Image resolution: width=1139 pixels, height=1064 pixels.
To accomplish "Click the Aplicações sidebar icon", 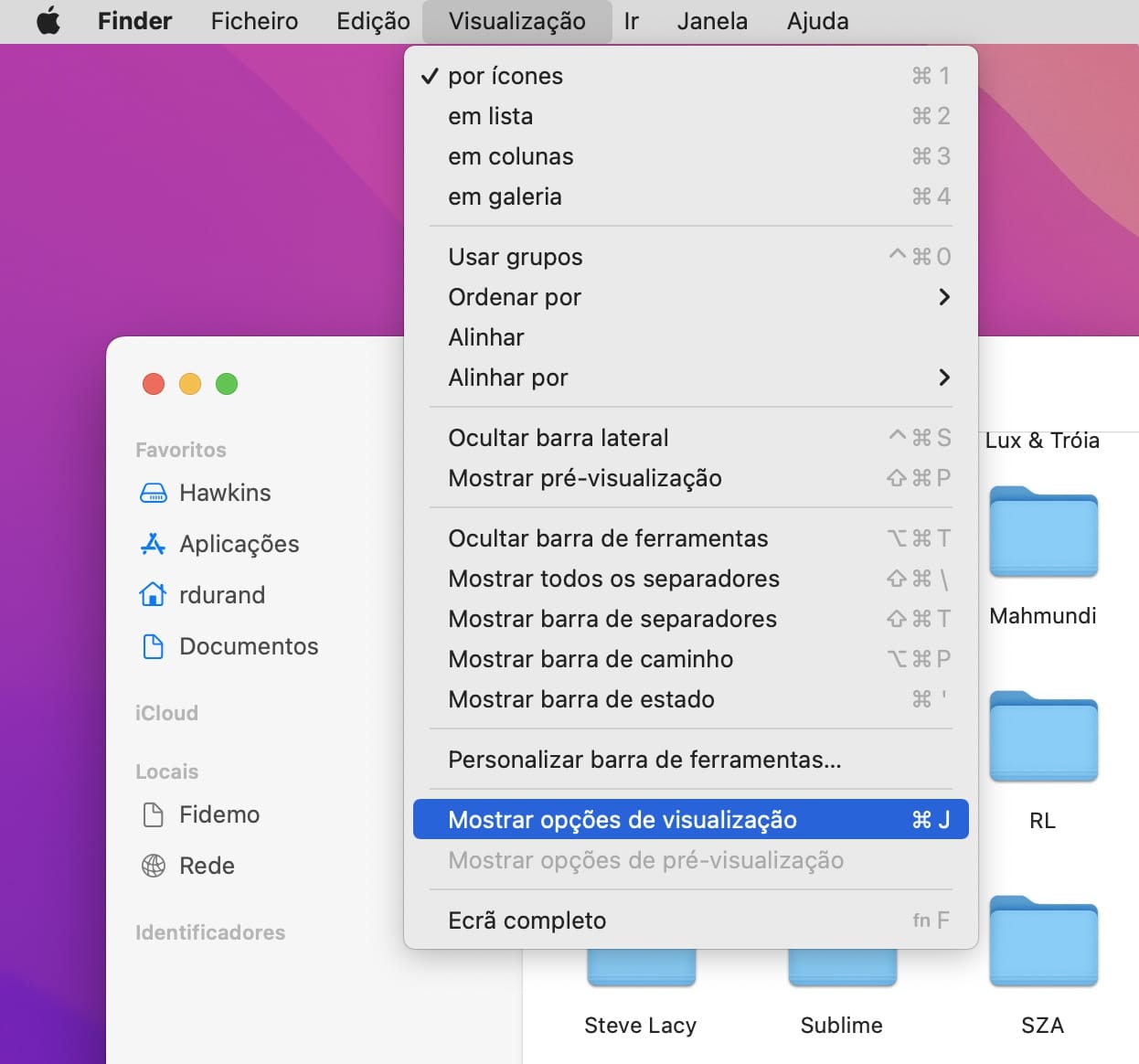I will 153,545.
